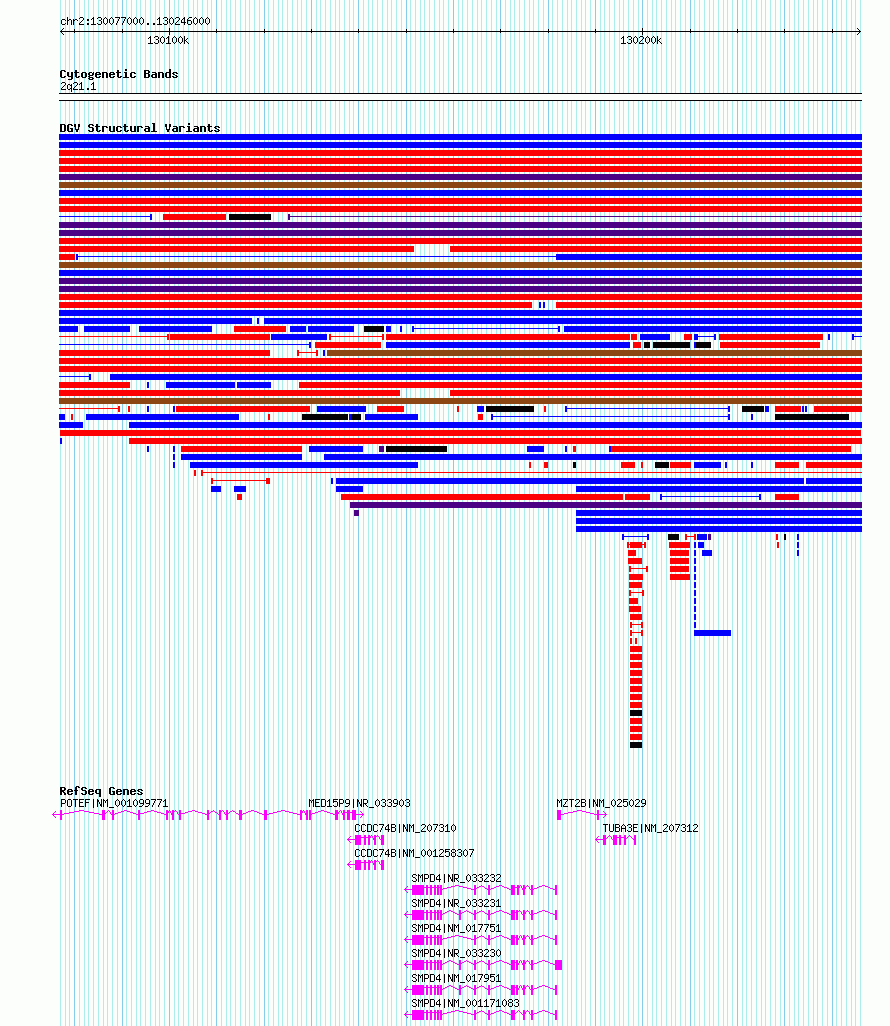Click the right arrowhead of the scale ruler

(859, 31)
